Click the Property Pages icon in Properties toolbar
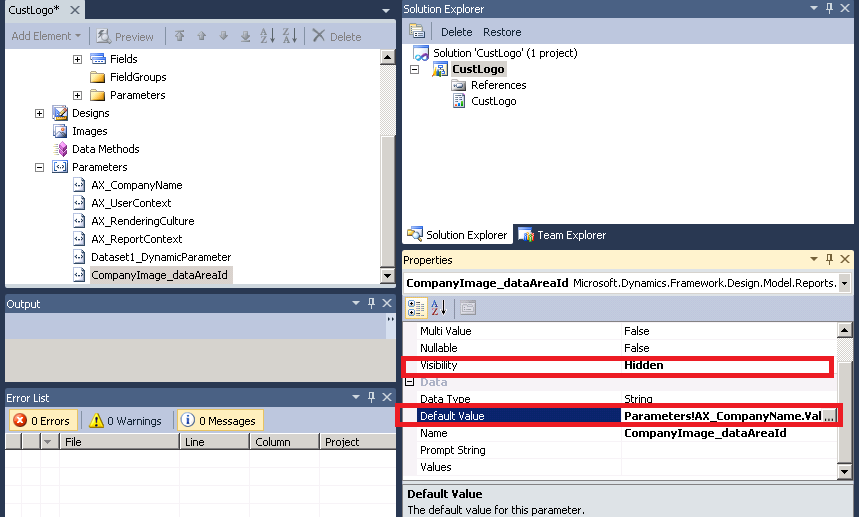This screenshot has height=517, width=859. (467, 308)
